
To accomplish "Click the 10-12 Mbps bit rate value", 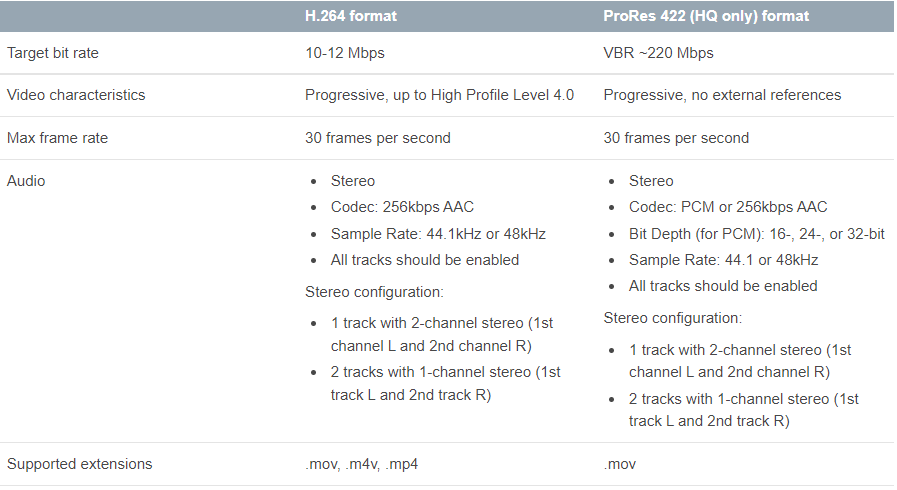I will point(344,52).
